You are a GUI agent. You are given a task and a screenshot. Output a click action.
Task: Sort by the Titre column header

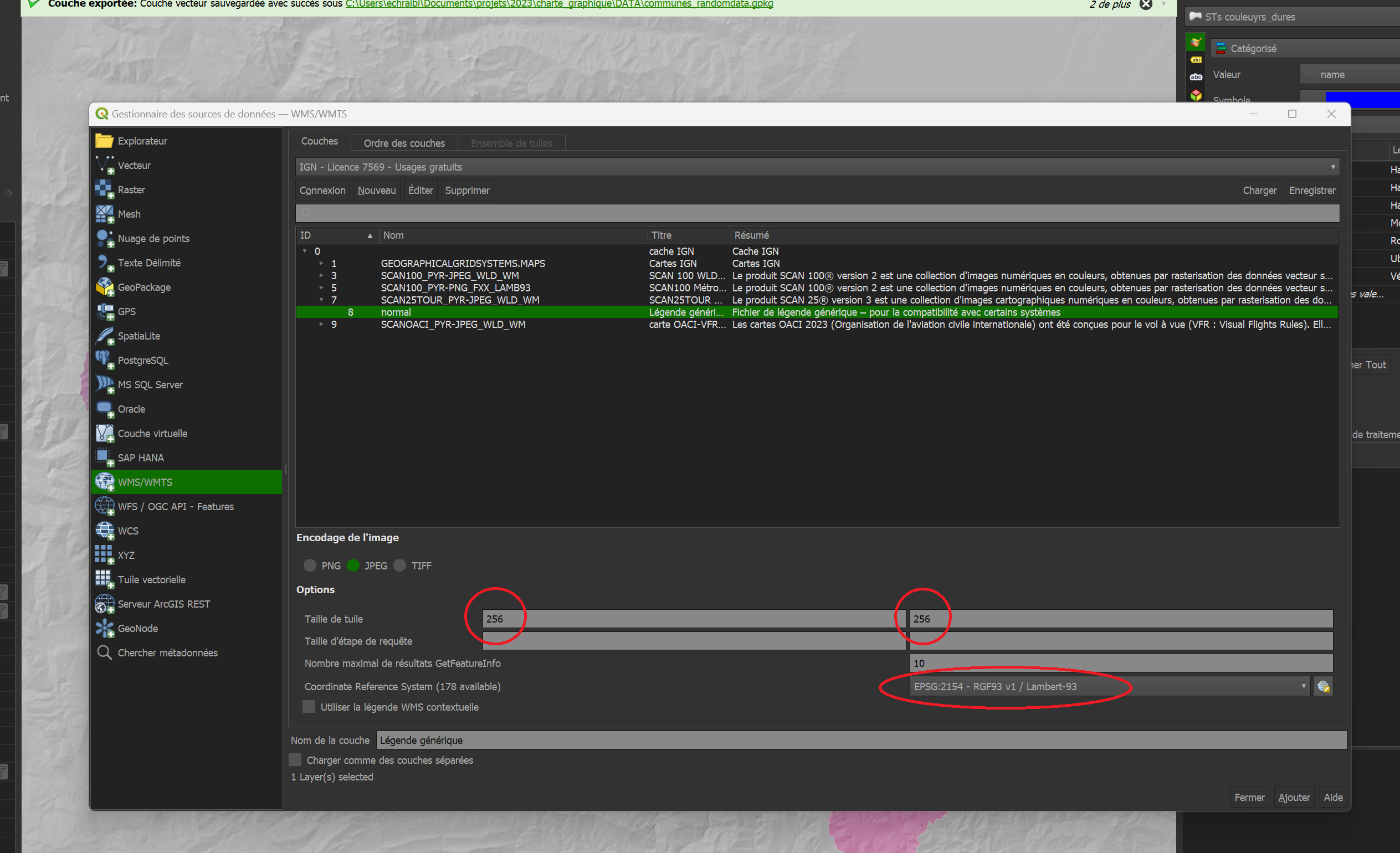[689, 235]
